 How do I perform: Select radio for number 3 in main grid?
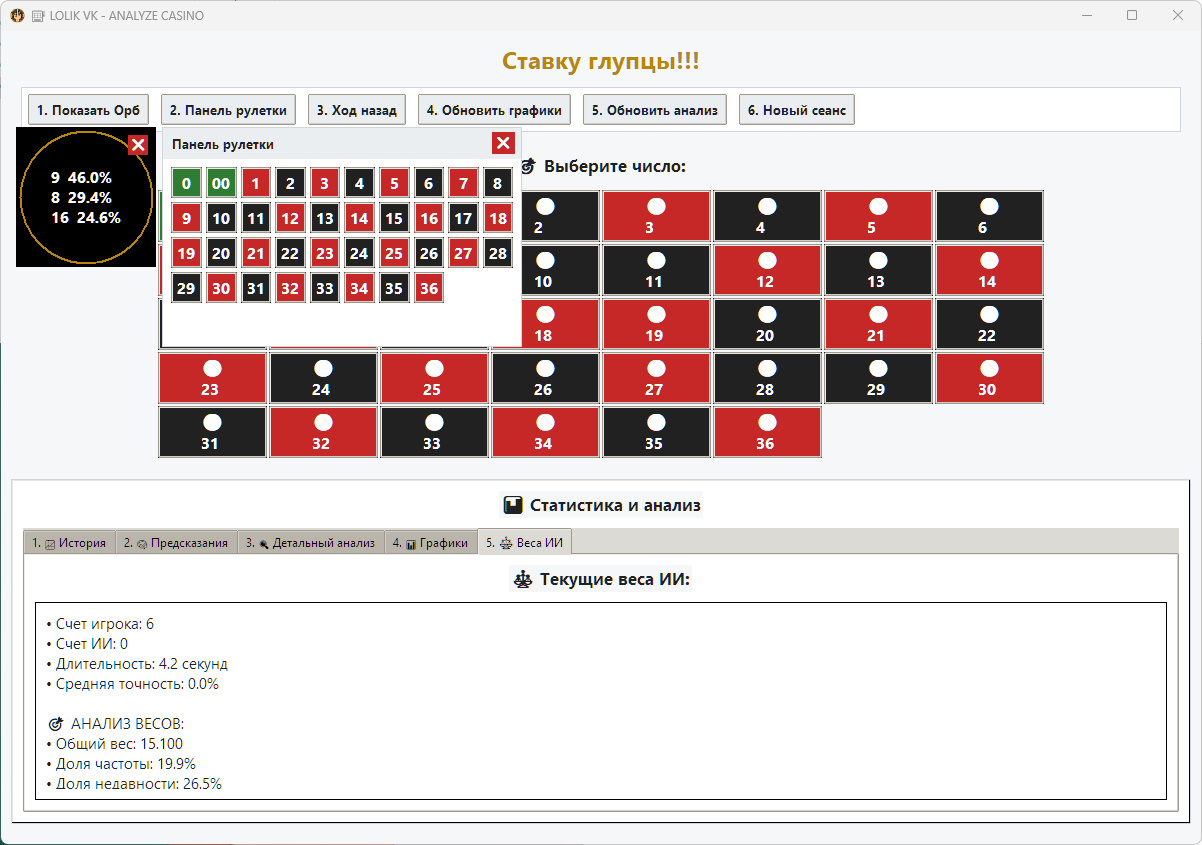click(x=656, y=206)
